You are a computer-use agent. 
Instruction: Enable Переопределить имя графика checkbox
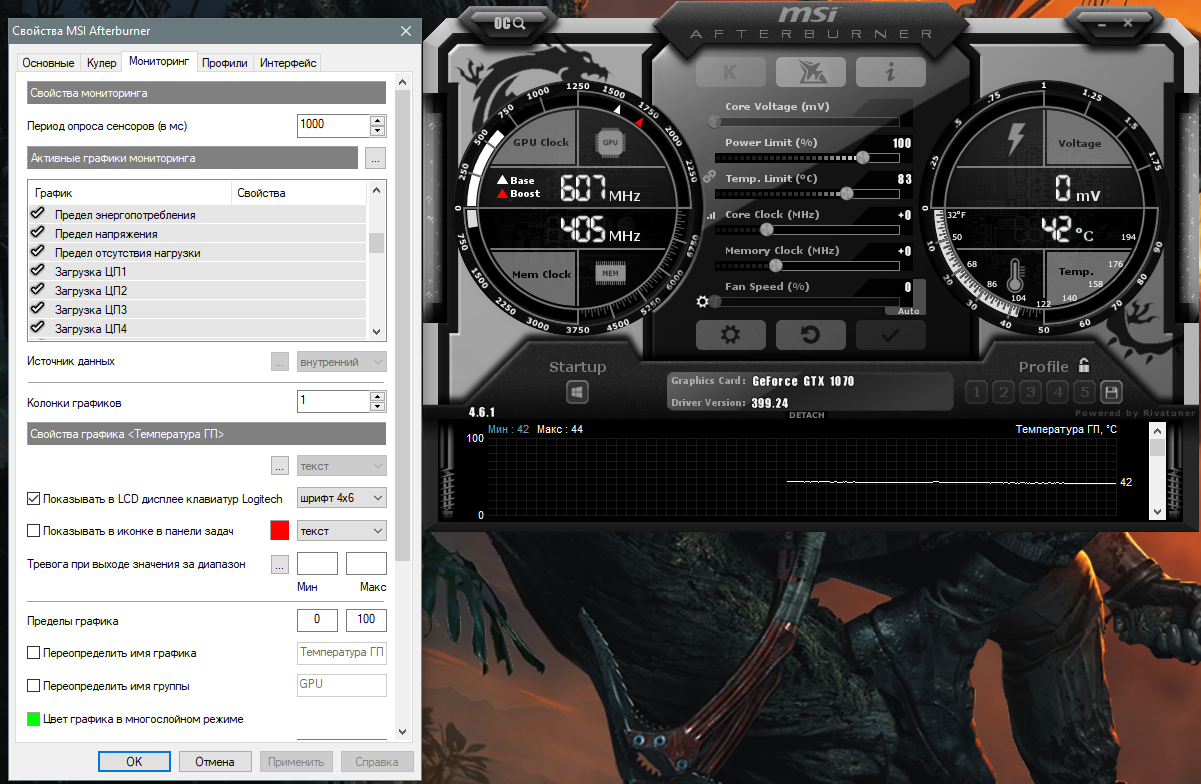34,653
